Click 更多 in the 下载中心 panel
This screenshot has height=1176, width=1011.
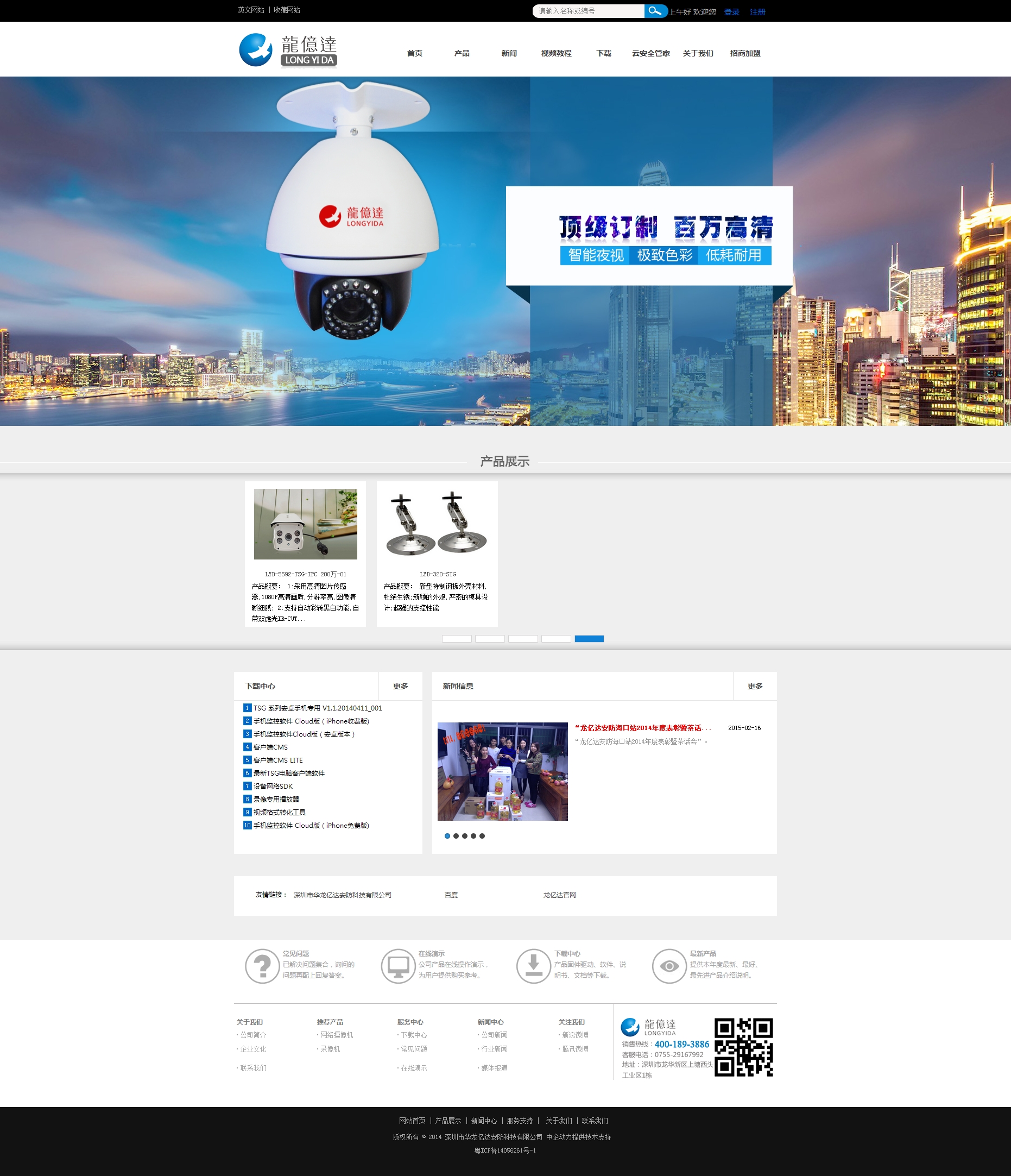click(401, 686)
